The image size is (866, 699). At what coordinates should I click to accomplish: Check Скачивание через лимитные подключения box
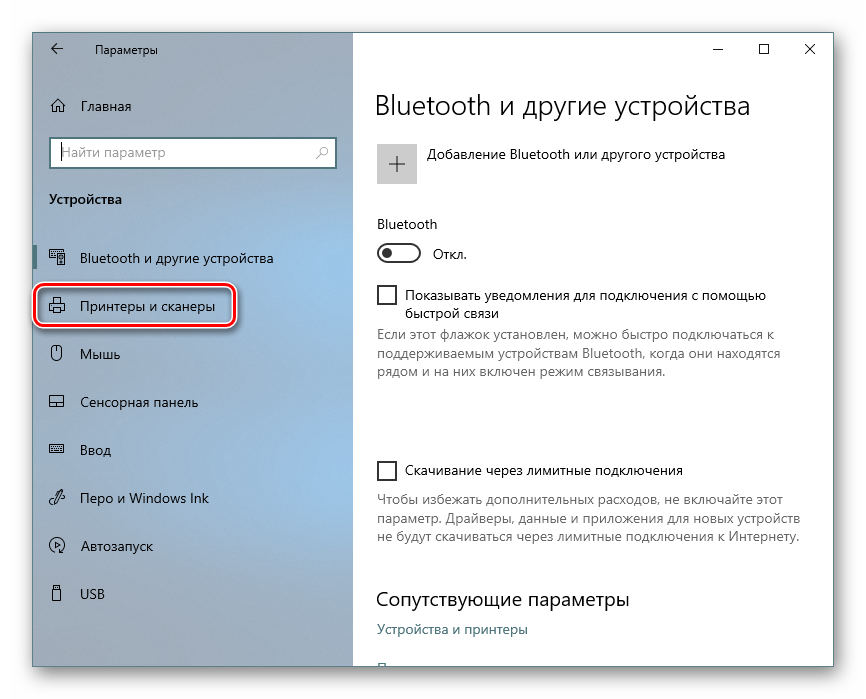click(387, 471)
